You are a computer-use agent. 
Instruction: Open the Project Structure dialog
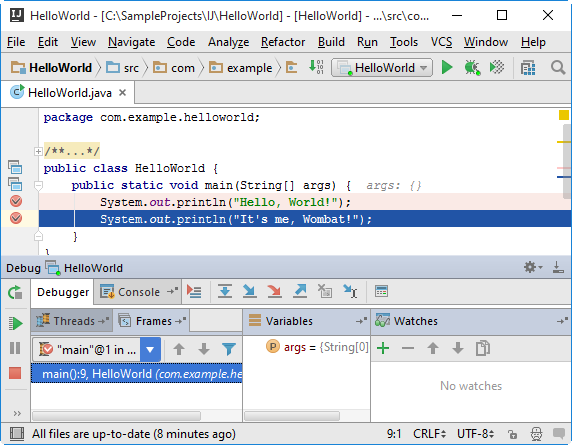pos(528,67)
